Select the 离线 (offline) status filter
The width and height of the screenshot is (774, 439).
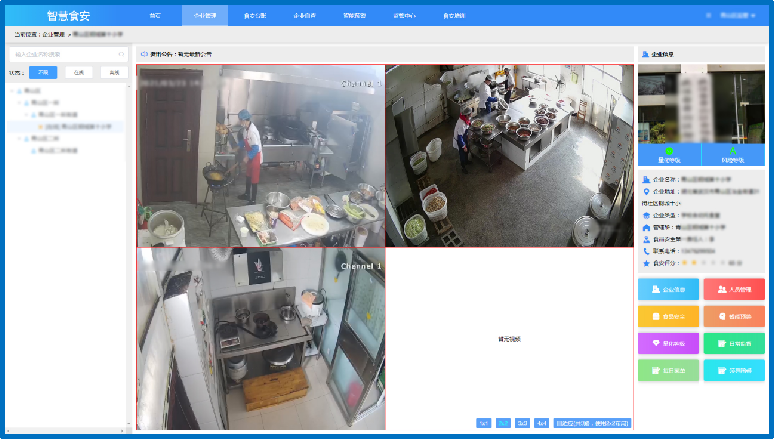coord(113,72)
